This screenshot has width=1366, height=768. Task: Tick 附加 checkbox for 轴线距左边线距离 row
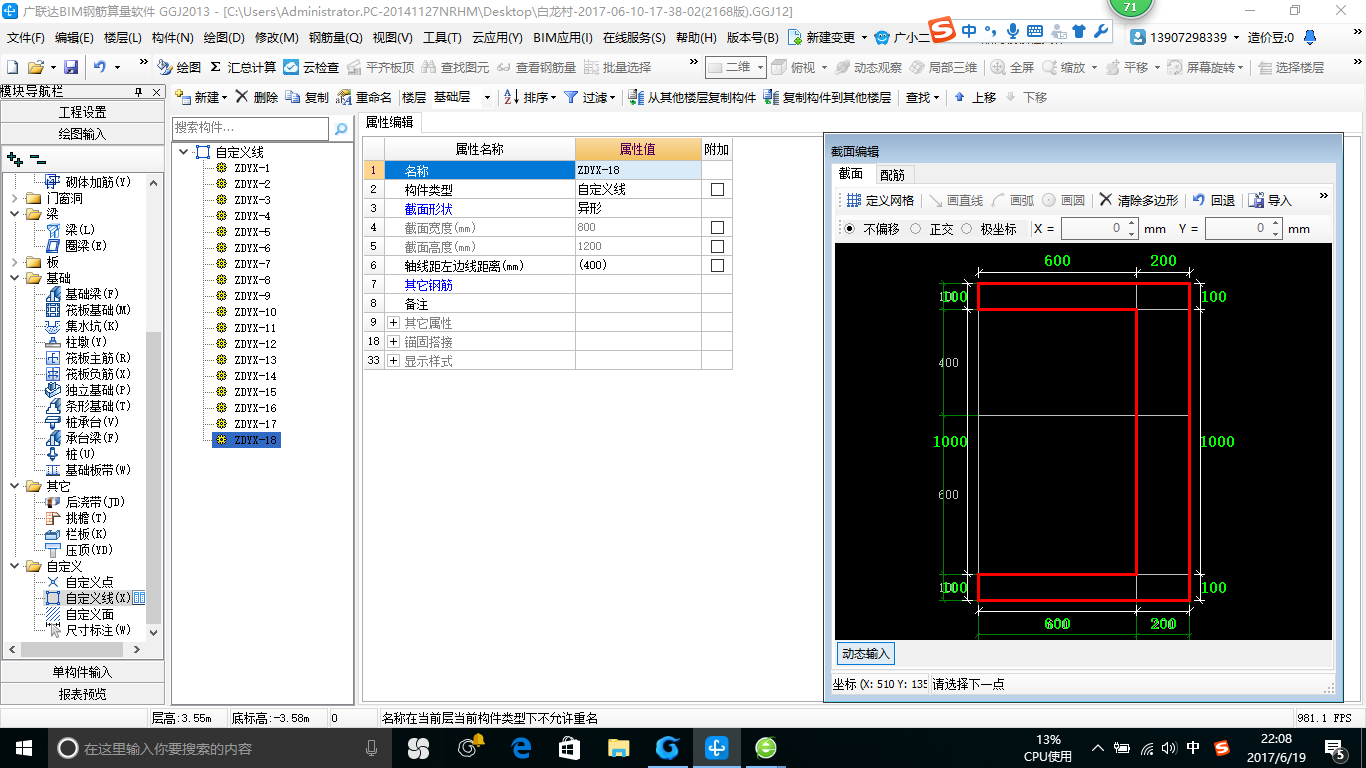click(x=717, y=266)
